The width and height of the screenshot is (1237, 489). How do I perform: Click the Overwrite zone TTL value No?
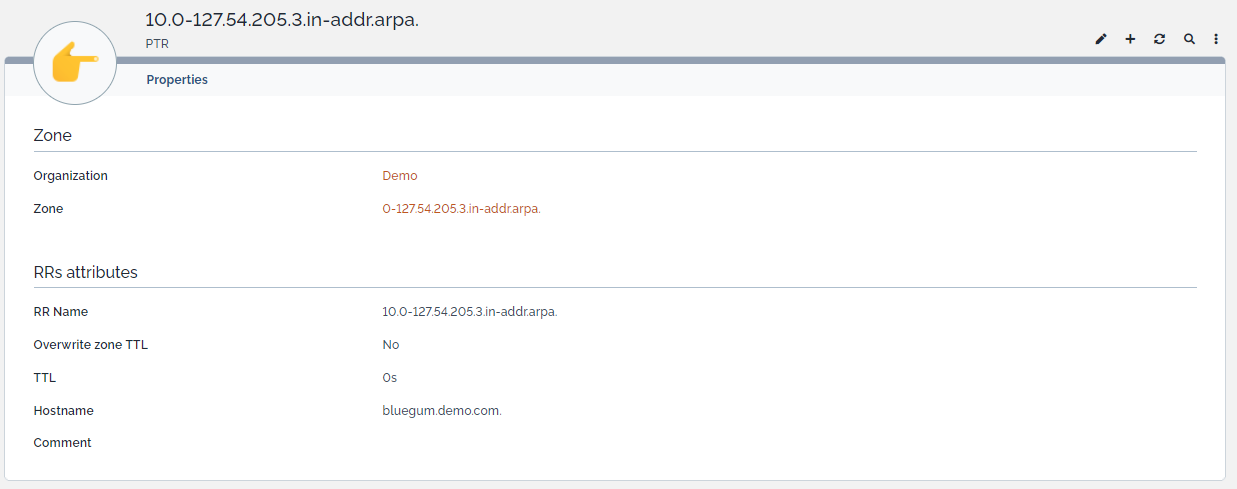click(x=390, y=345)
